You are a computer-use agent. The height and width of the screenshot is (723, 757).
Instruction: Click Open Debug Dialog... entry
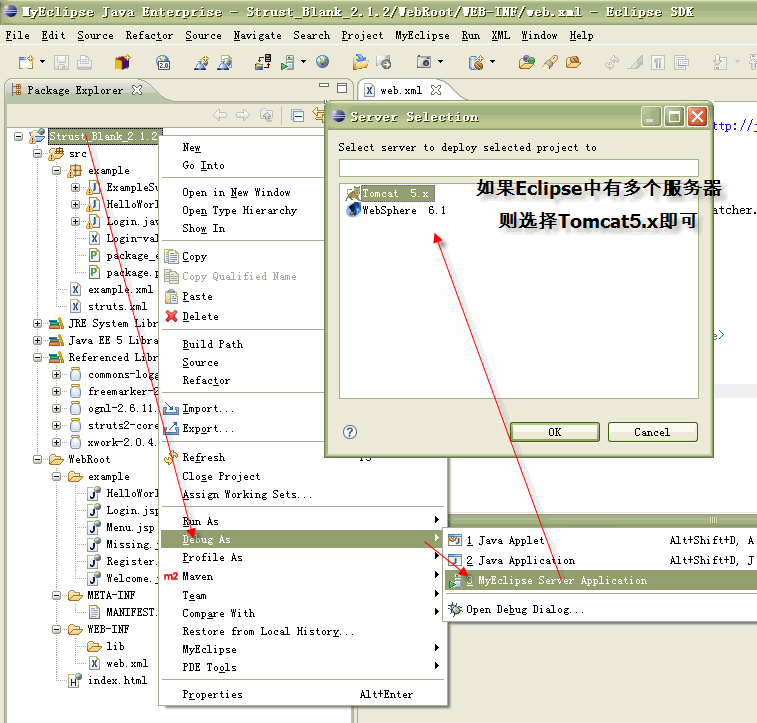point(525,610)
